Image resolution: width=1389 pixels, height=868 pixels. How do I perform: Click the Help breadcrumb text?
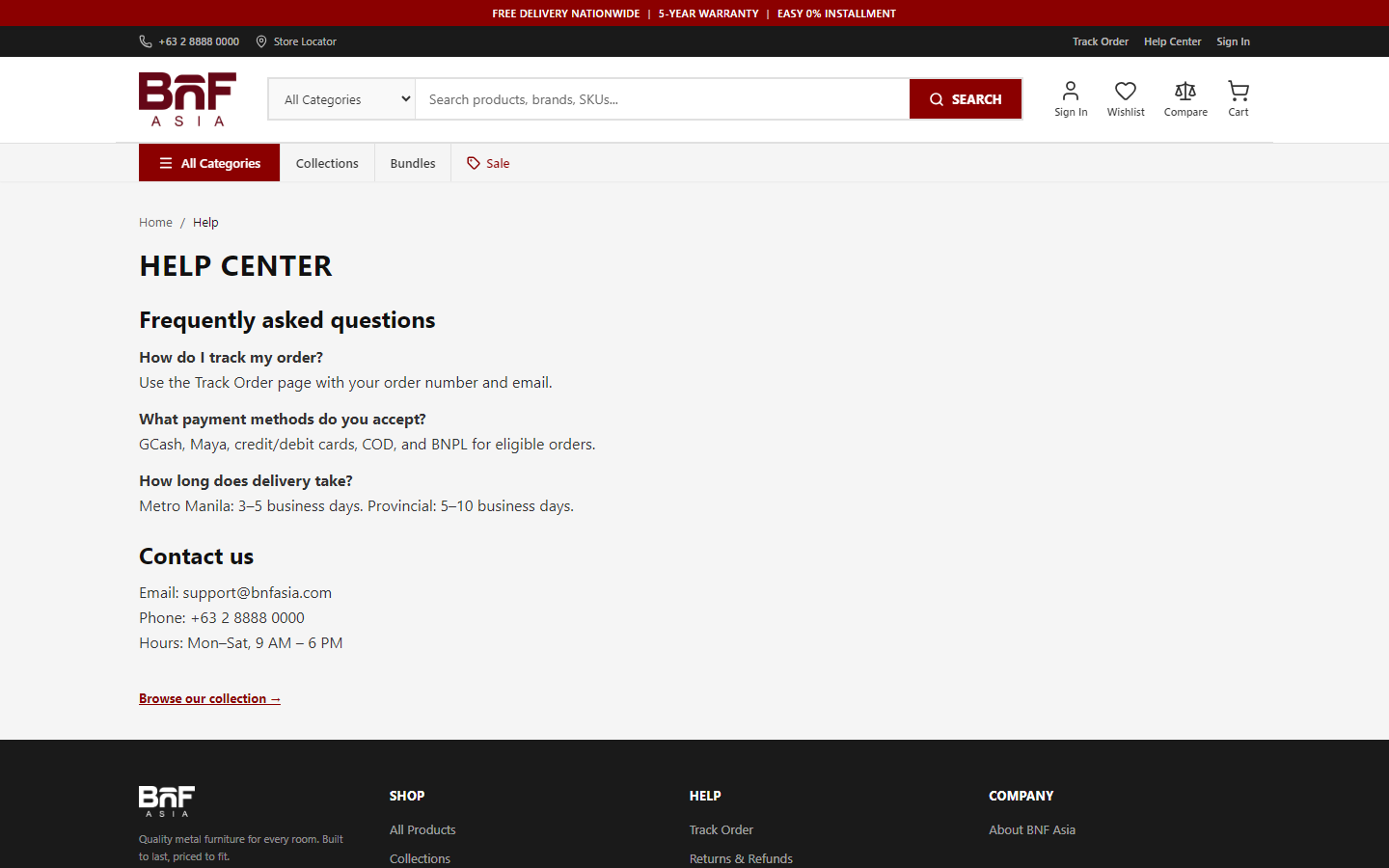pos(205,222)
